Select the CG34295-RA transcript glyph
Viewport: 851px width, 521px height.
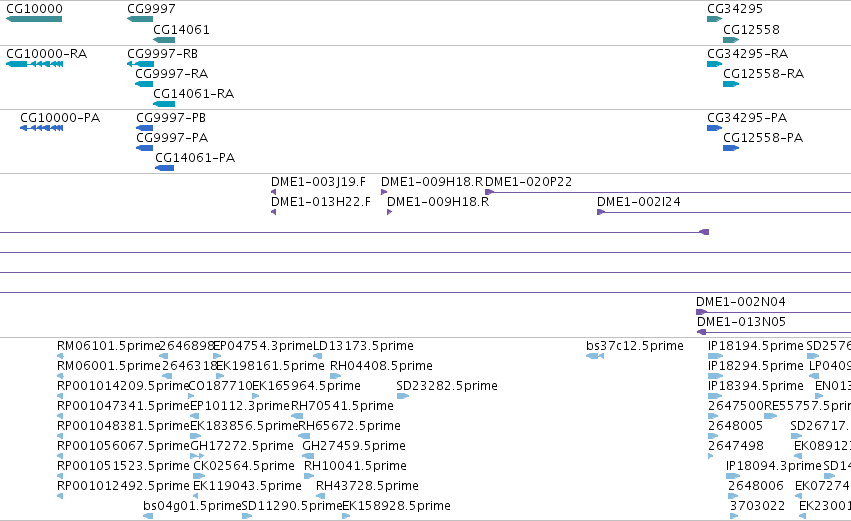click(714, 64)
